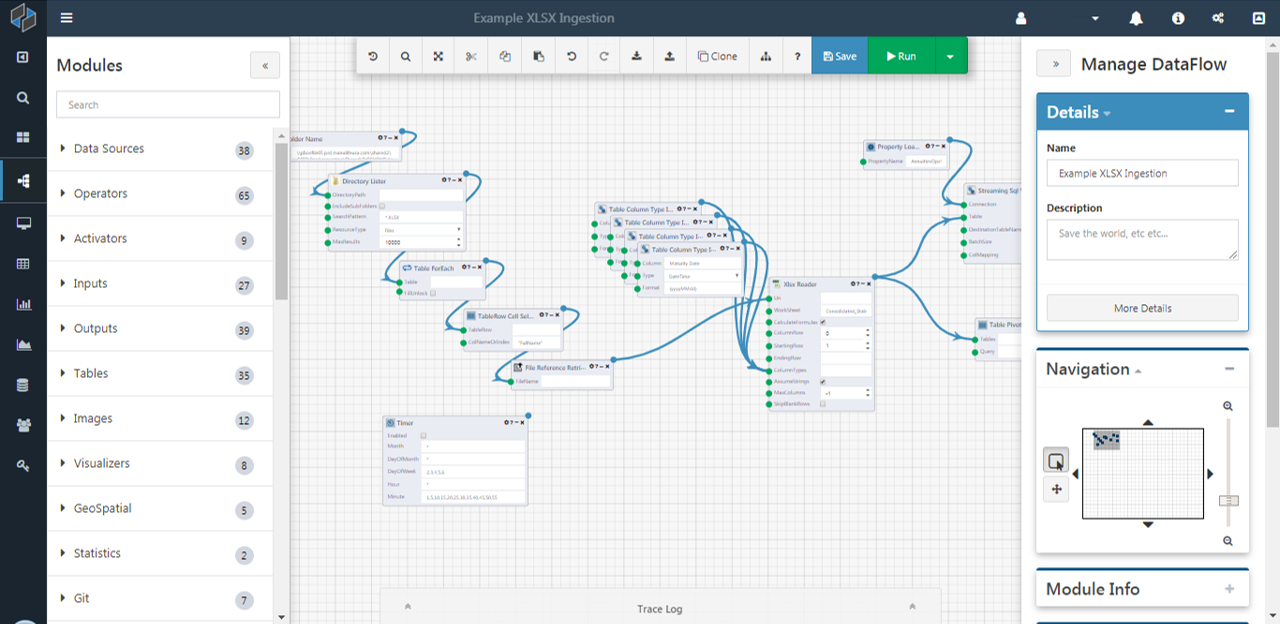
Task: Uncheck CalculateFormulas in the Xlsx Reader module
Action: pos(823,322)
